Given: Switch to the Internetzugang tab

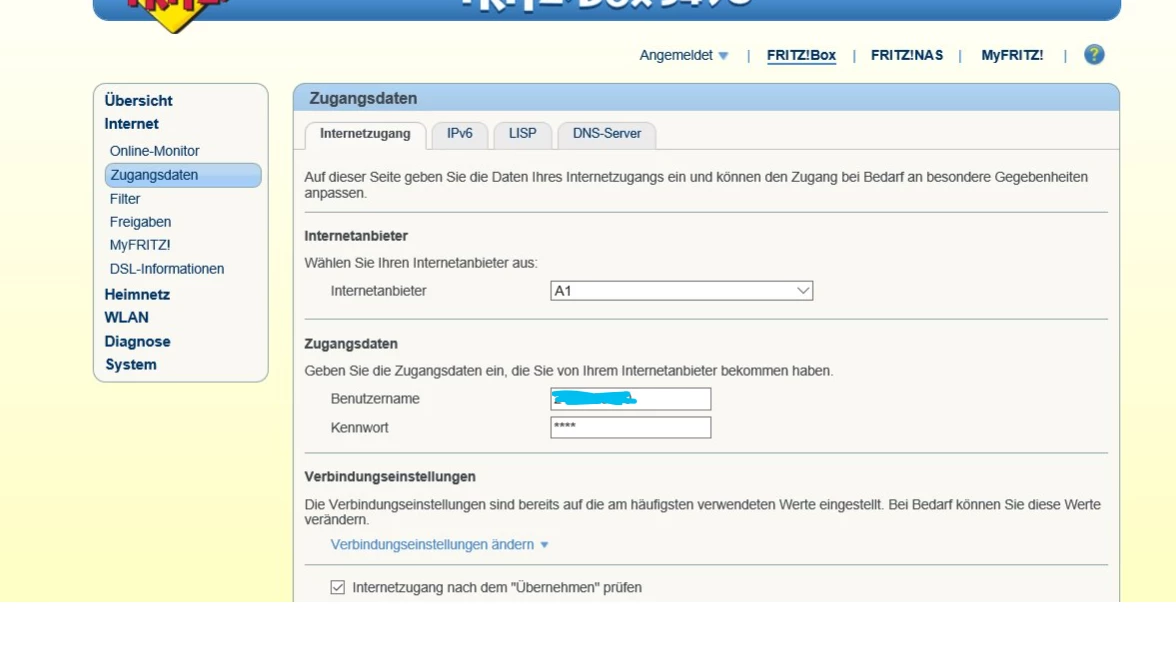Looking at the screenshot, I should click(365, 134).
